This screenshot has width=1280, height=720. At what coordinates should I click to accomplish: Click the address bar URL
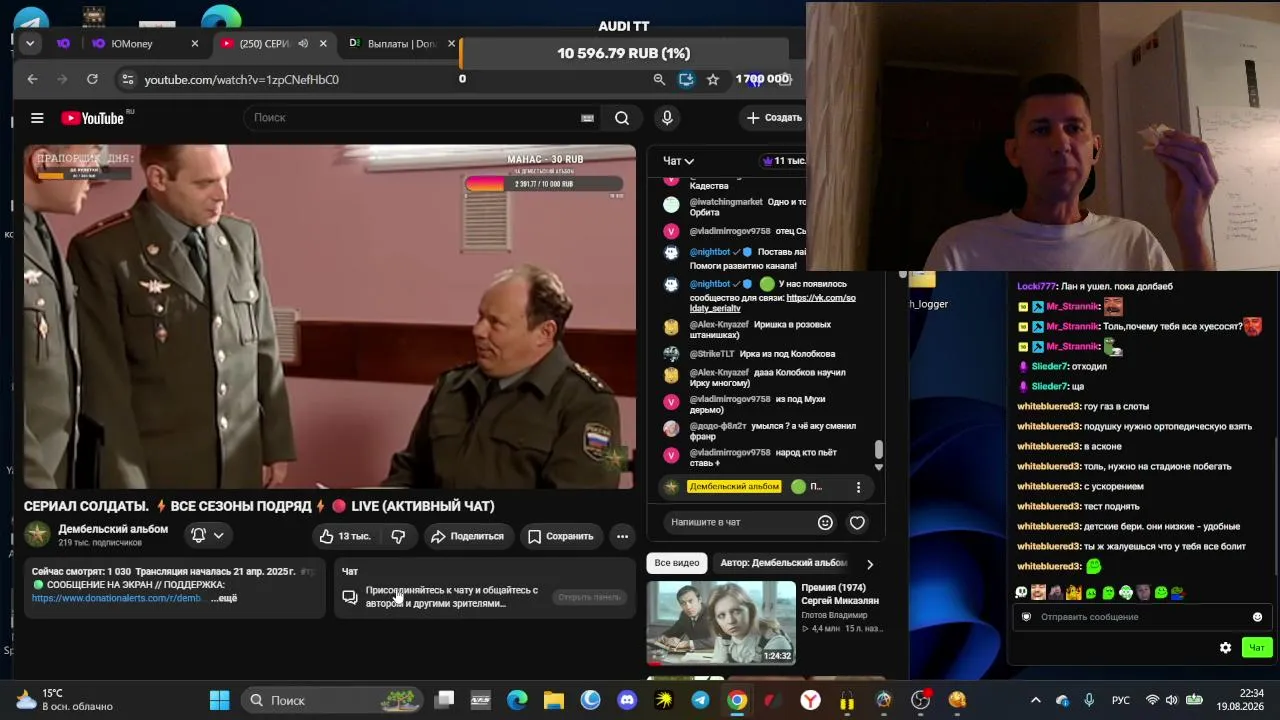point(241,79)
